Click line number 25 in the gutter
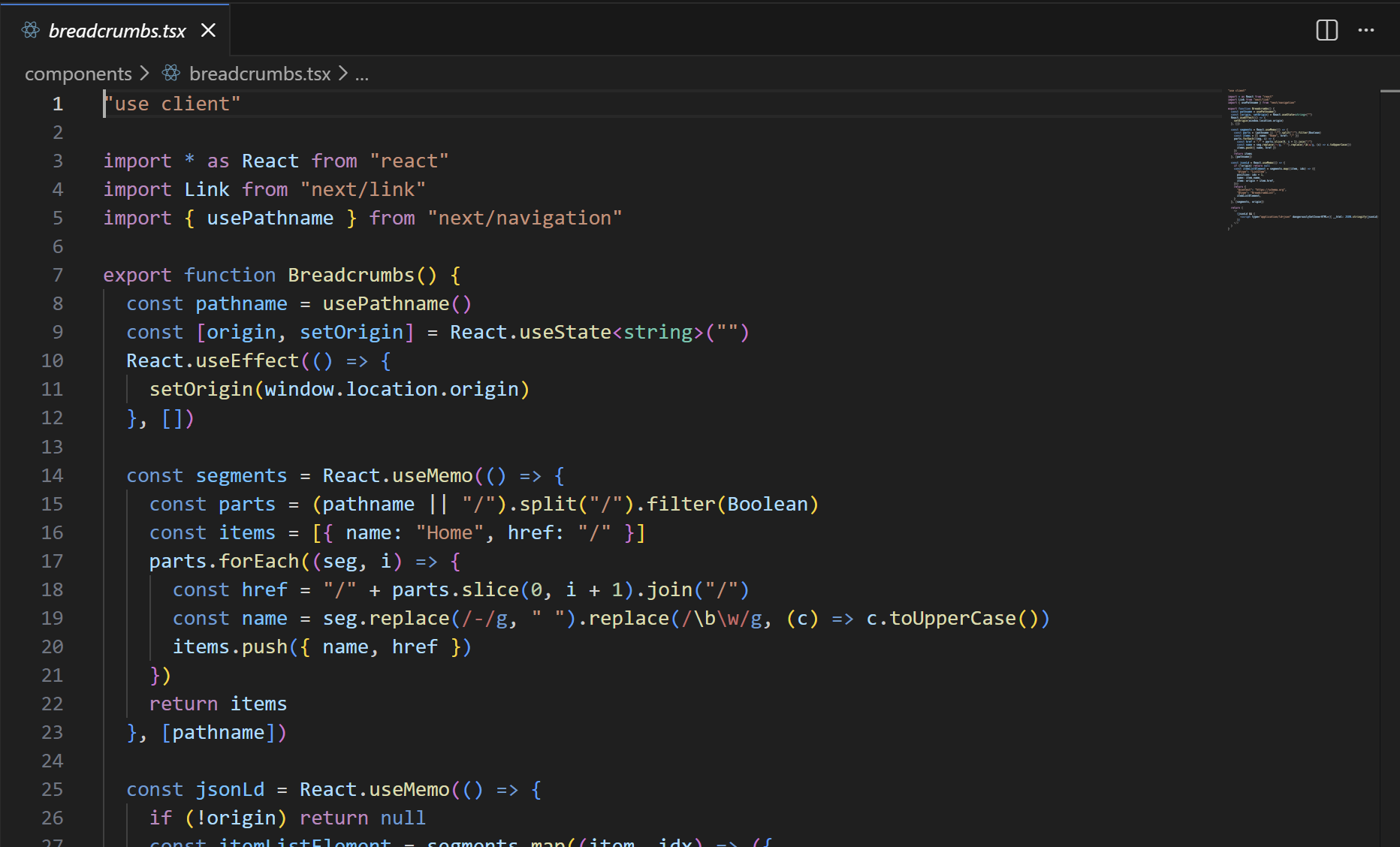The height and width of the screenshot is (847, 1400). [x=52, y=790]
